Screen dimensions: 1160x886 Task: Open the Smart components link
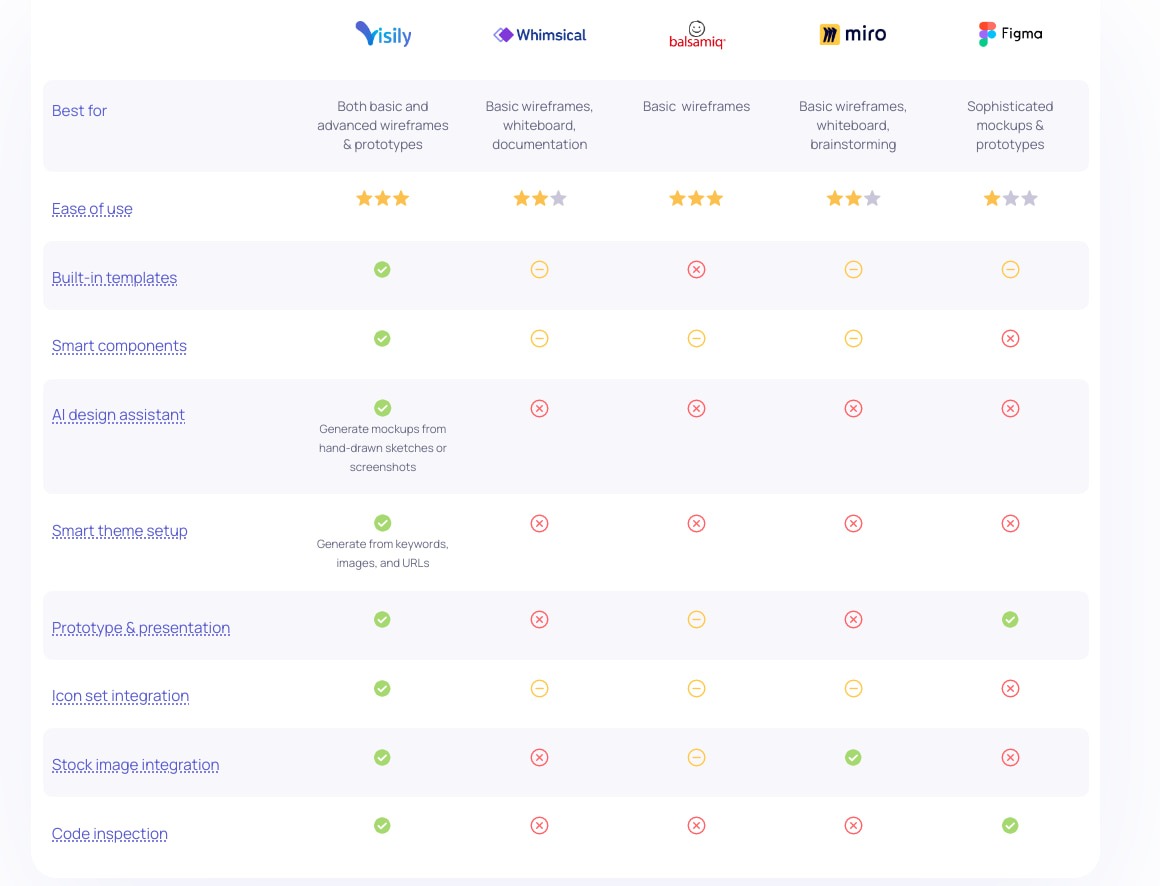(x=119, y=346)
